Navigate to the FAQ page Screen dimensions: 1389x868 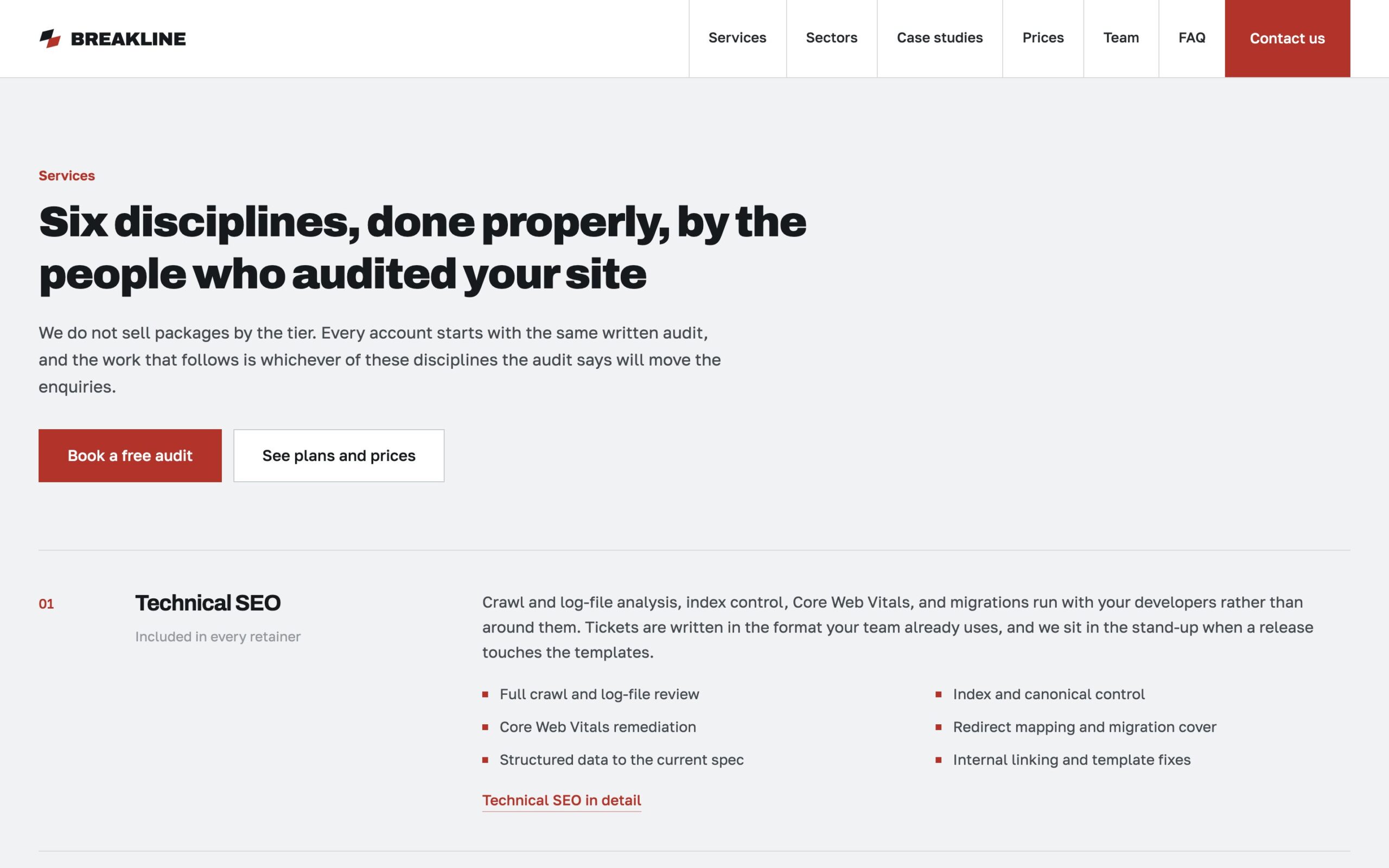[1192, 38]
